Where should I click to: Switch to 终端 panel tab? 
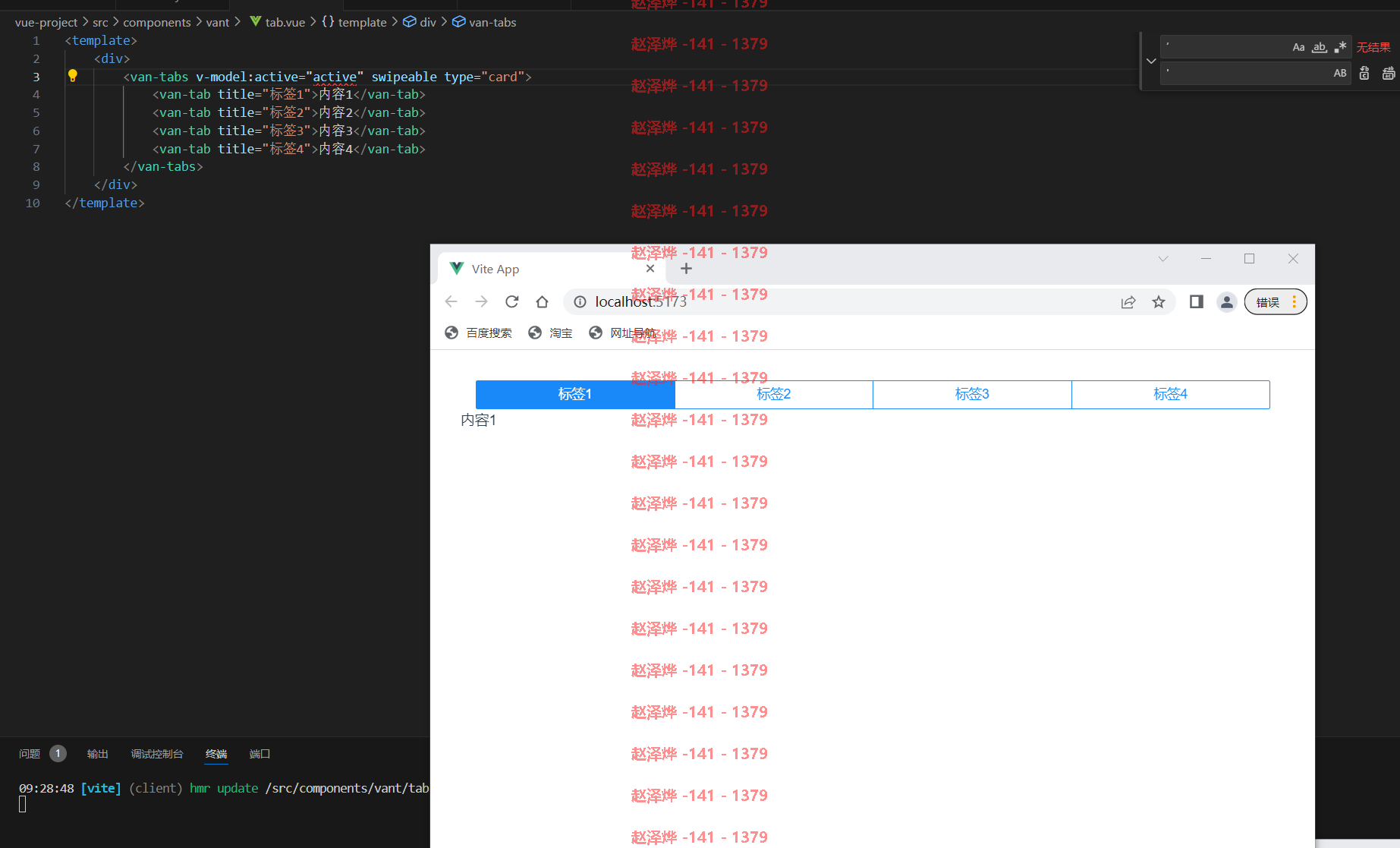tap(216, 754)
